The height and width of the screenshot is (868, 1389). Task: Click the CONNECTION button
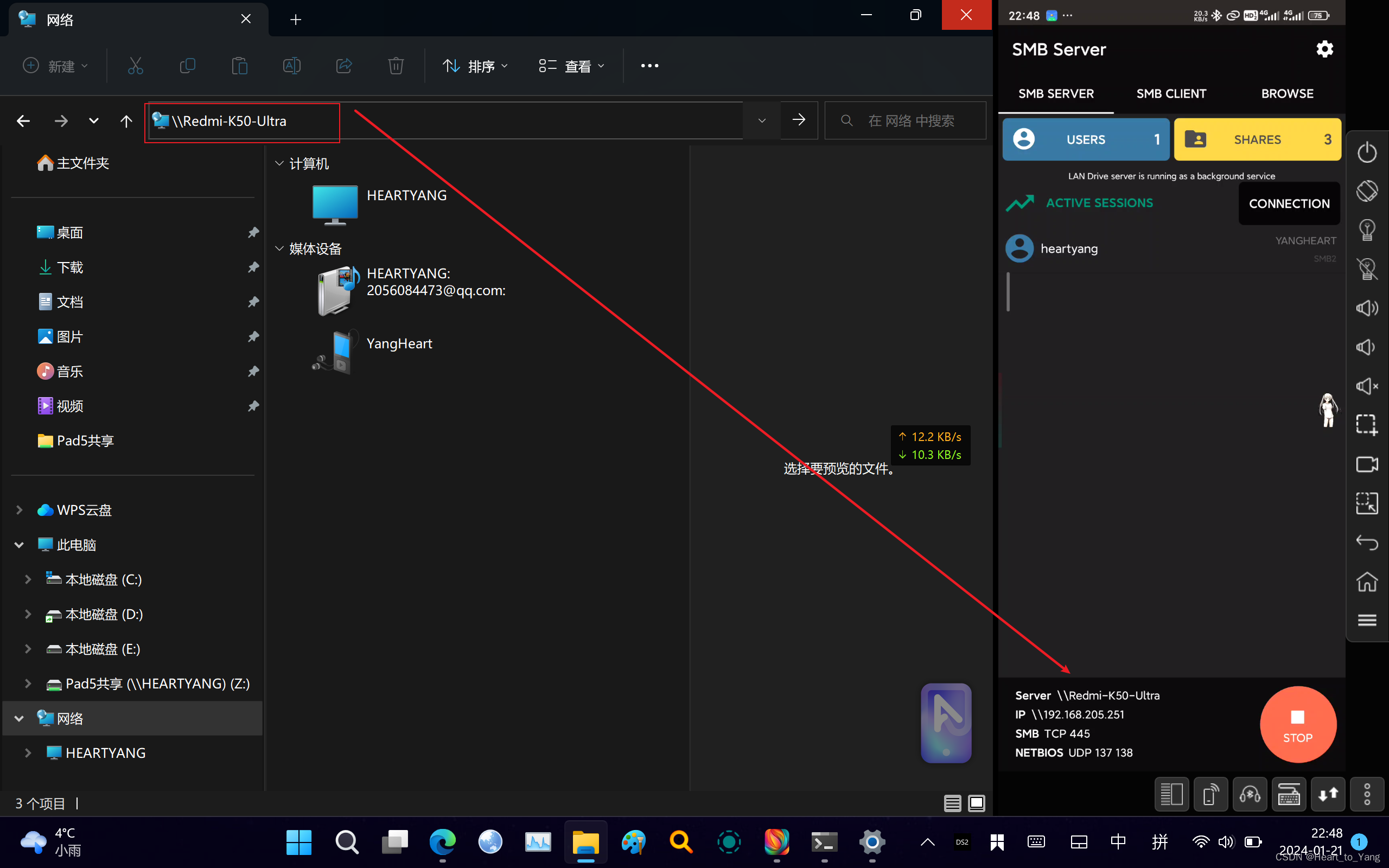1289,204
